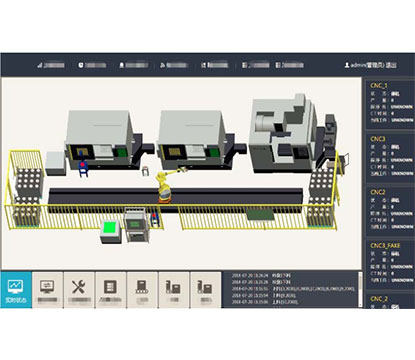The width and height of the screenshot is (415, 360).
Task: Open the RSS feed icon menu item
Action: tap(174, 65)
